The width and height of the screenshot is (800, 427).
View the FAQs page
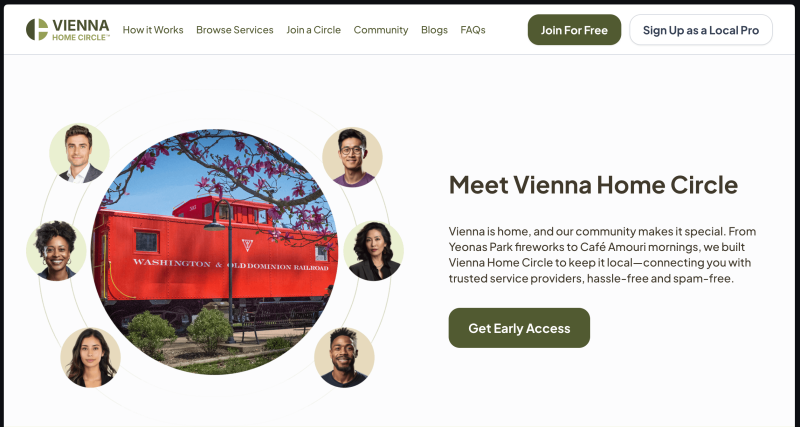click(472, 30)
